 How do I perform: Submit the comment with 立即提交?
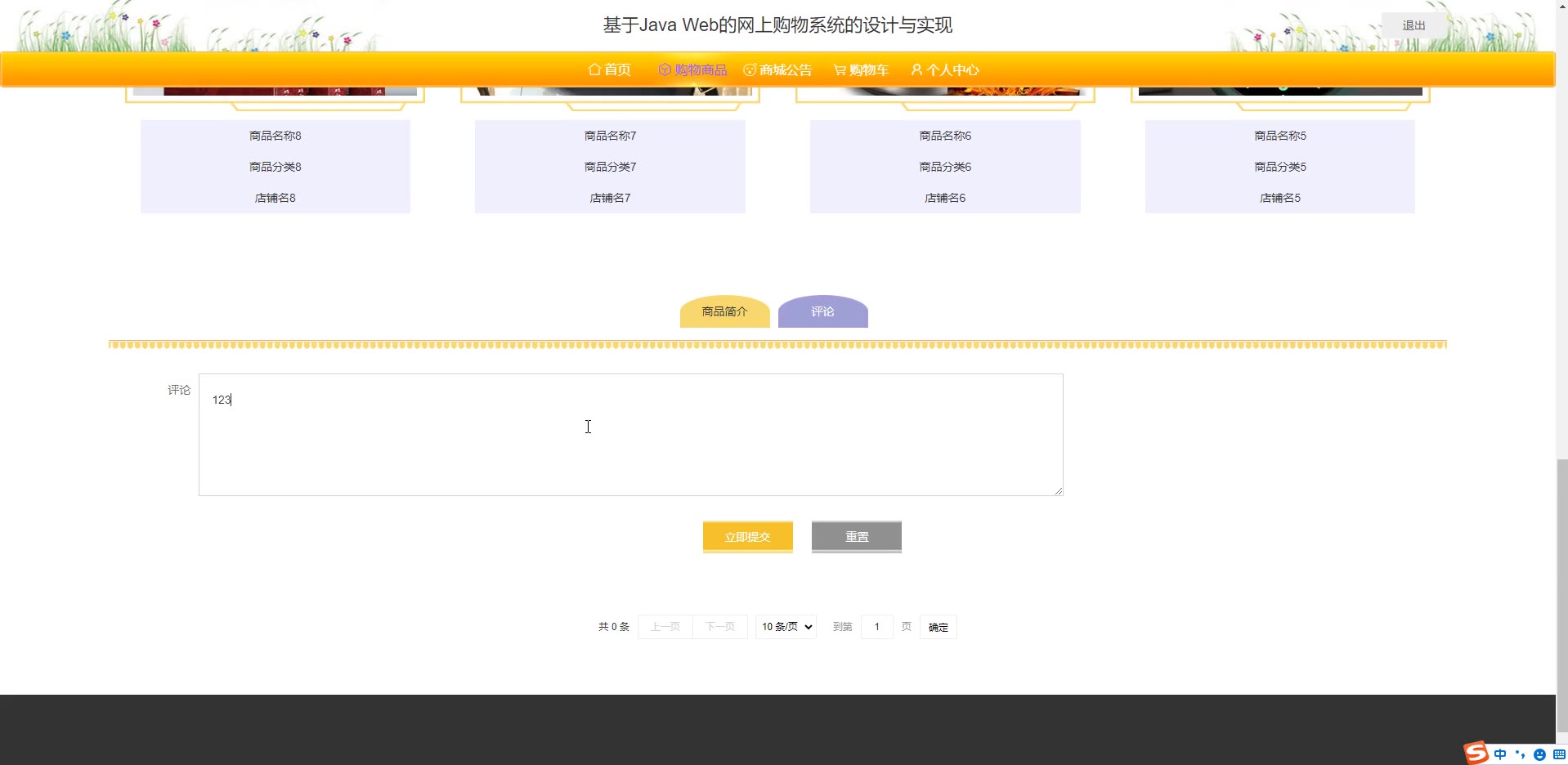click(748, 537)
